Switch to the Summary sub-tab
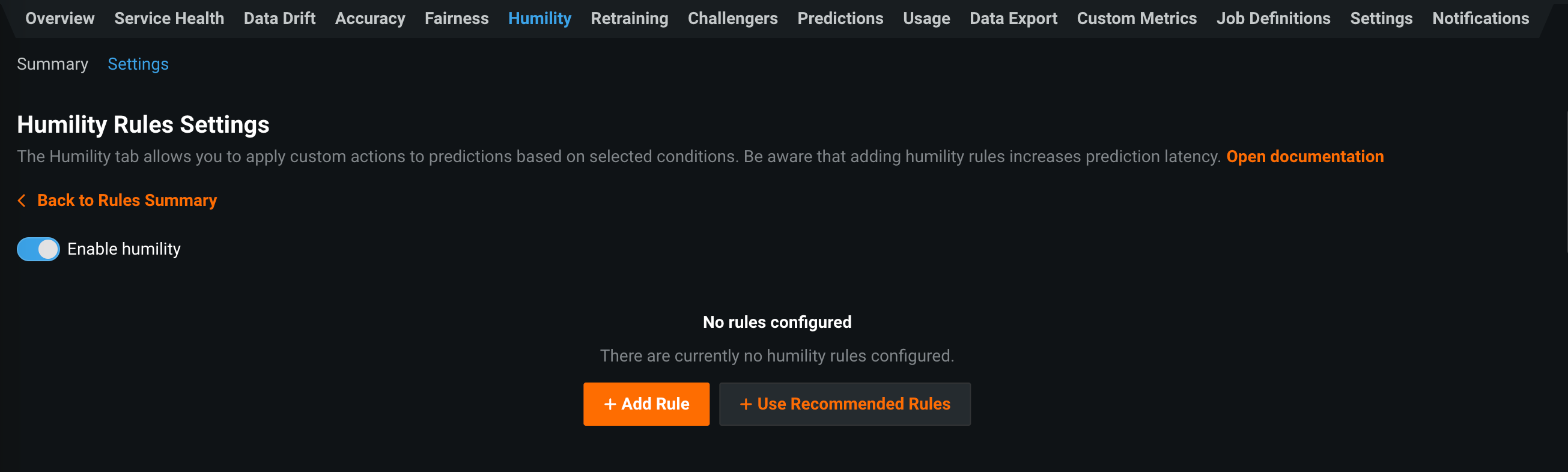Image resolution: width=1568 pixels, height=472 pixels. pos(52,64)
